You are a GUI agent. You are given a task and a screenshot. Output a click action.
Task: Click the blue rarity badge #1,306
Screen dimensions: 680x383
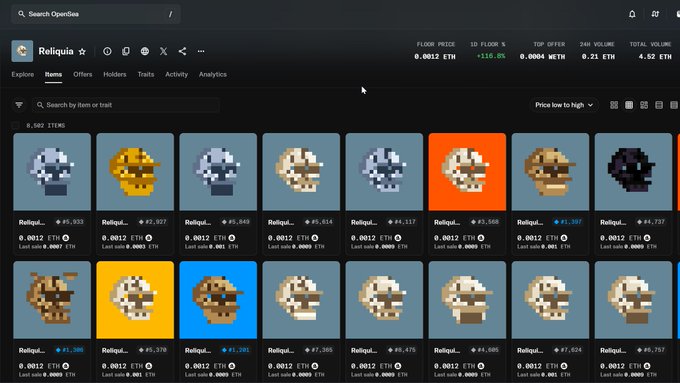coord(69,350)
